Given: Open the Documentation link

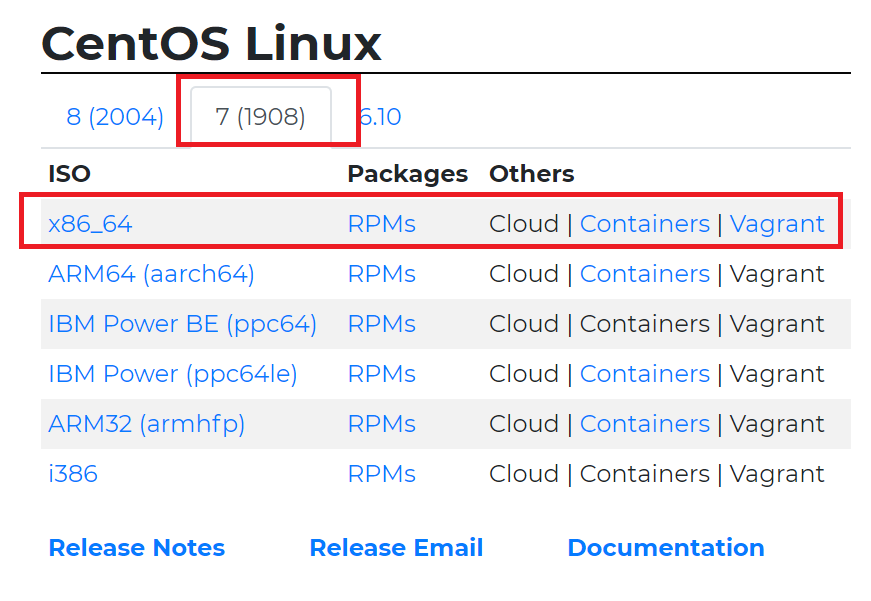Looking at the screenshot, I should (x=666, y=548).
